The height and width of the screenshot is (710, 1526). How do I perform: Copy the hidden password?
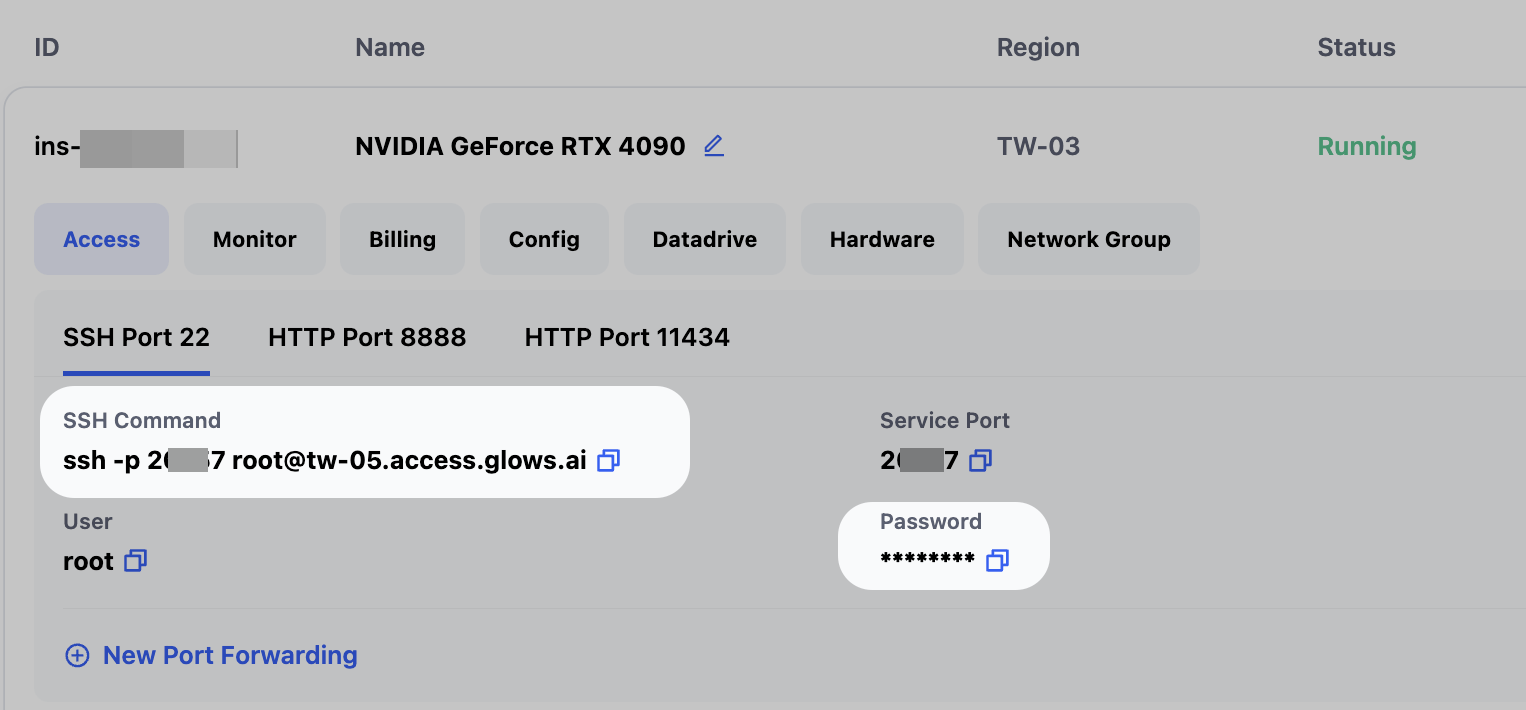(997, 560)
